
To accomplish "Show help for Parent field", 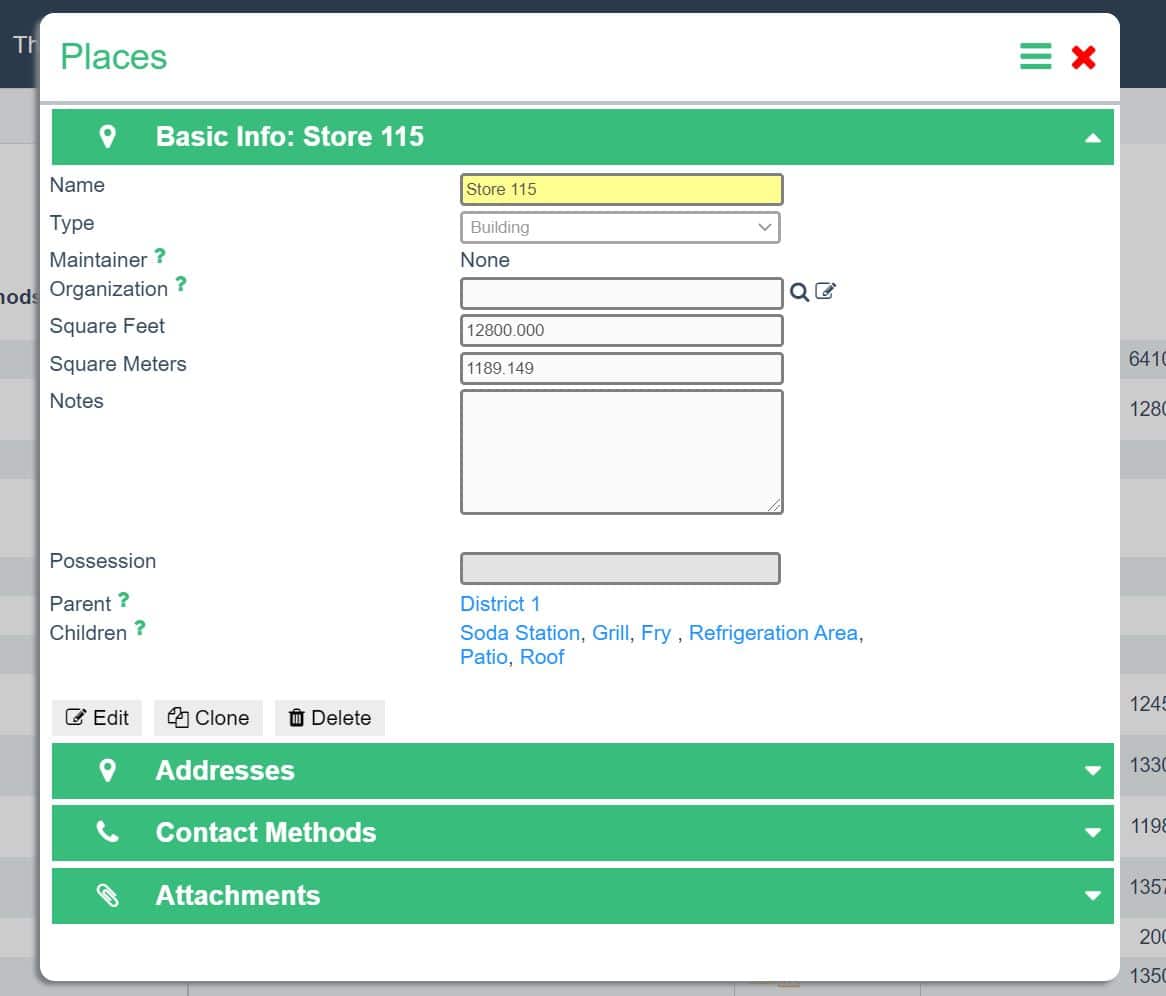I will pyautogui.click(x=123, y=600).
